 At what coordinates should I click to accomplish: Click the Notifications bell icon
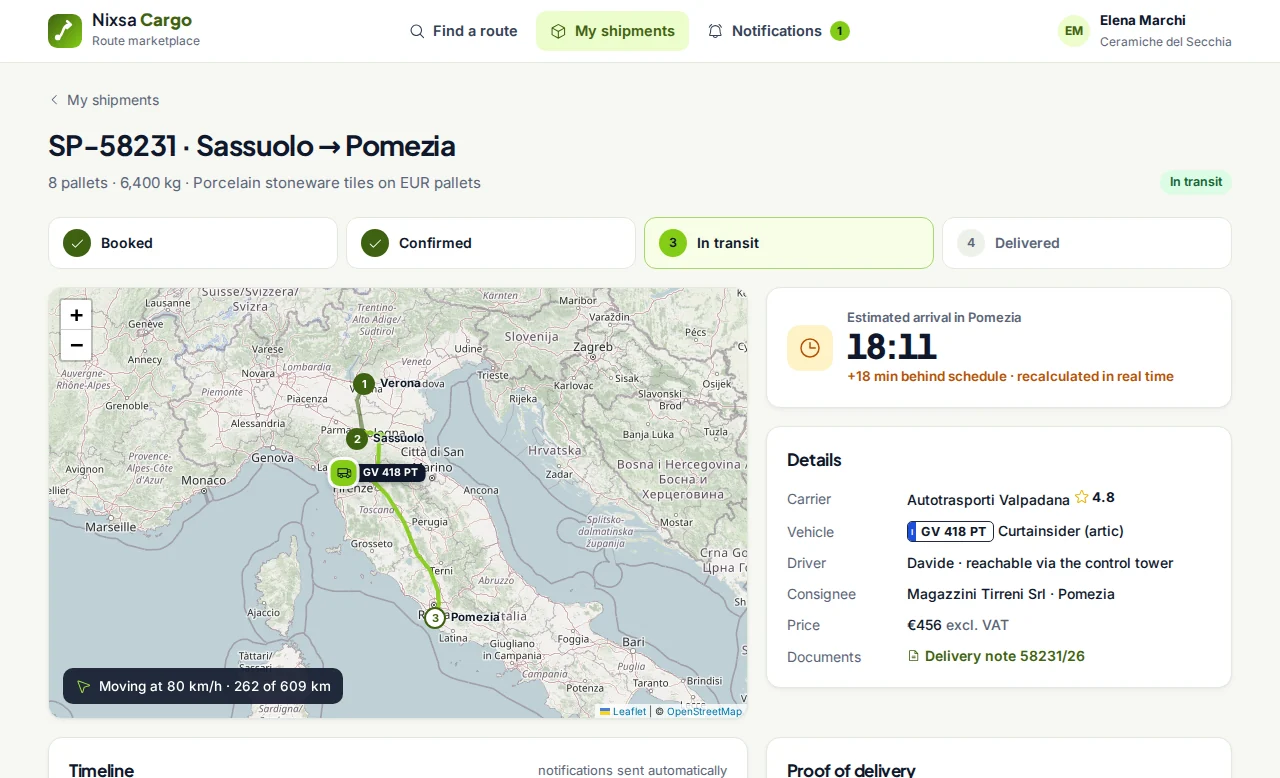coord(715,31)
